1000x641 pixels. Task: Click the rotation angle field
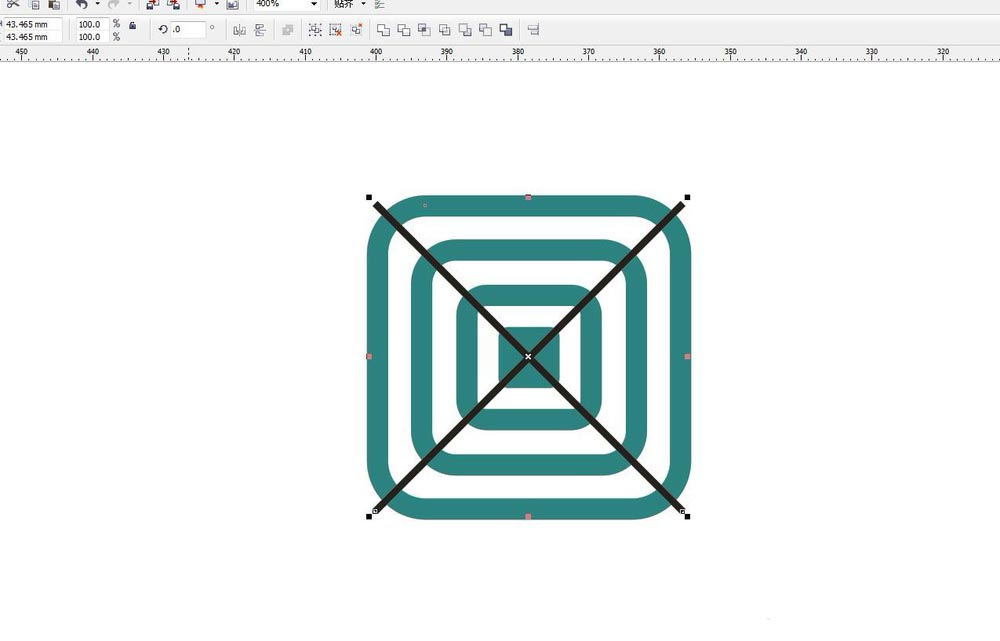point(188,29)
